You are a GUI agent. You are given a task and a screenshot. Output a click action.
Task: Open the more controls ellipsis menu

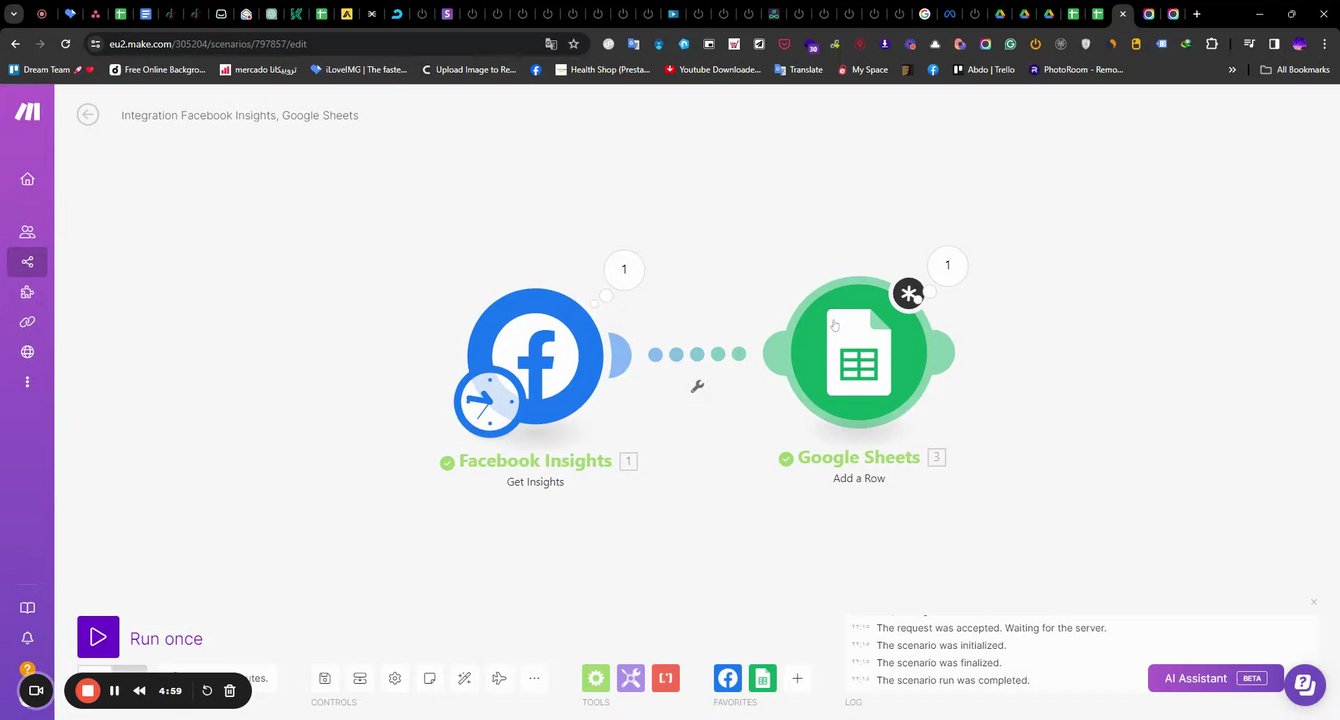(x=534, y=678)
